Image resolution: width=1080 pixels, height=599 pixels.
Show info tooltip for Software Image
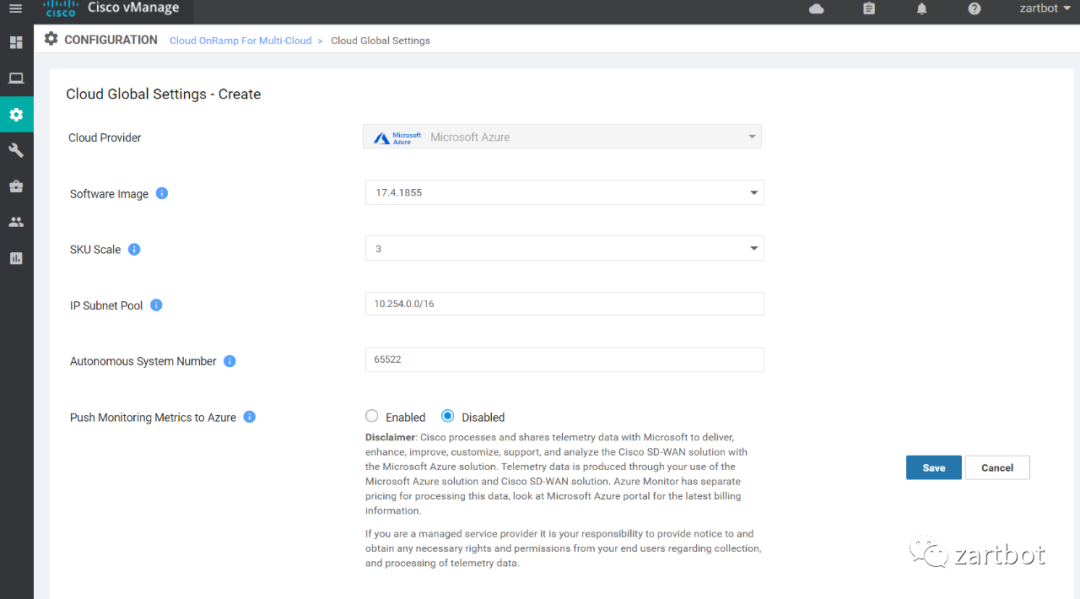coord(162,193)
